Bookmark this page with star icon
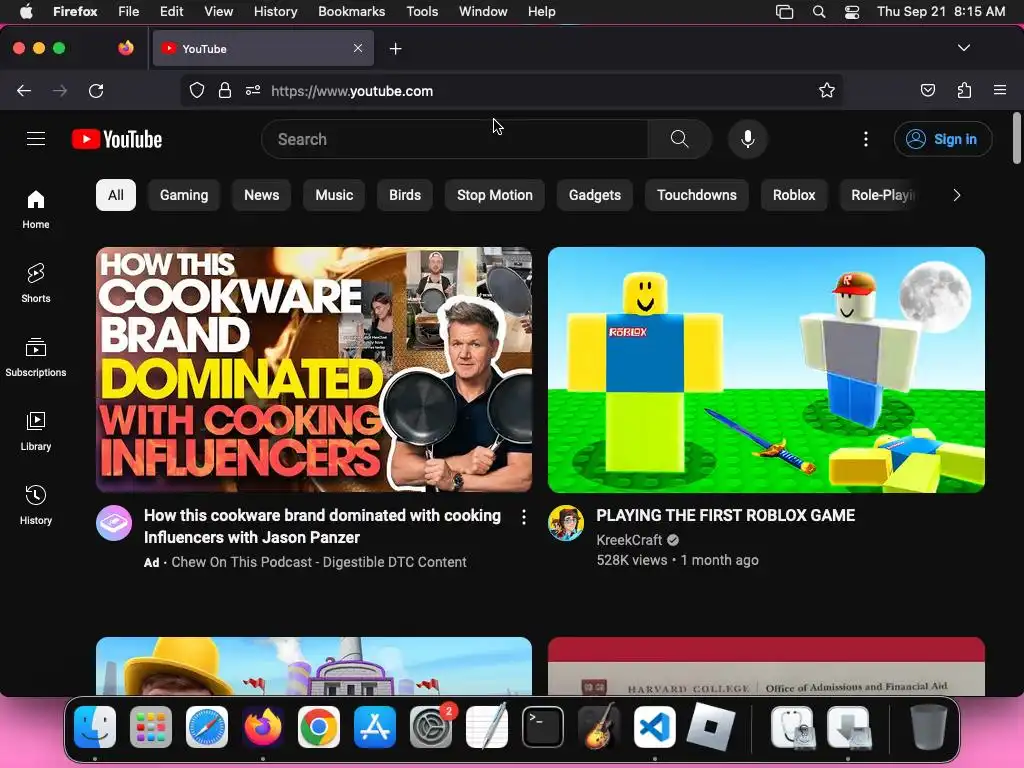 click(x=827, y=91)
